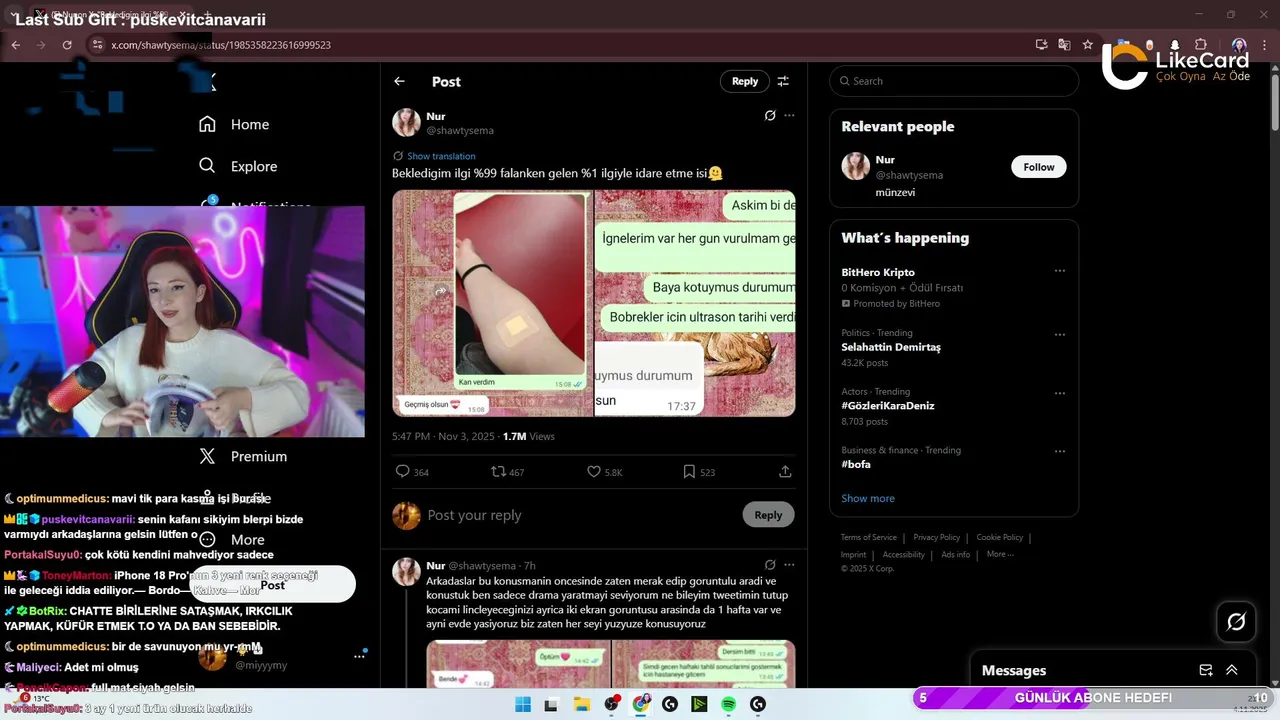Go to Home in X sidebar
This screenshot has height=720, width=1280.
pyautogui.click(x=234, y=124)
